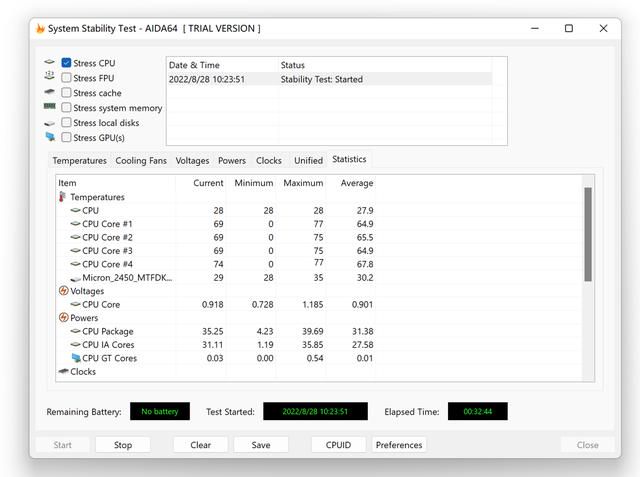Switch to the Unified tab
640x477 pixels.
tap(308, 161)
